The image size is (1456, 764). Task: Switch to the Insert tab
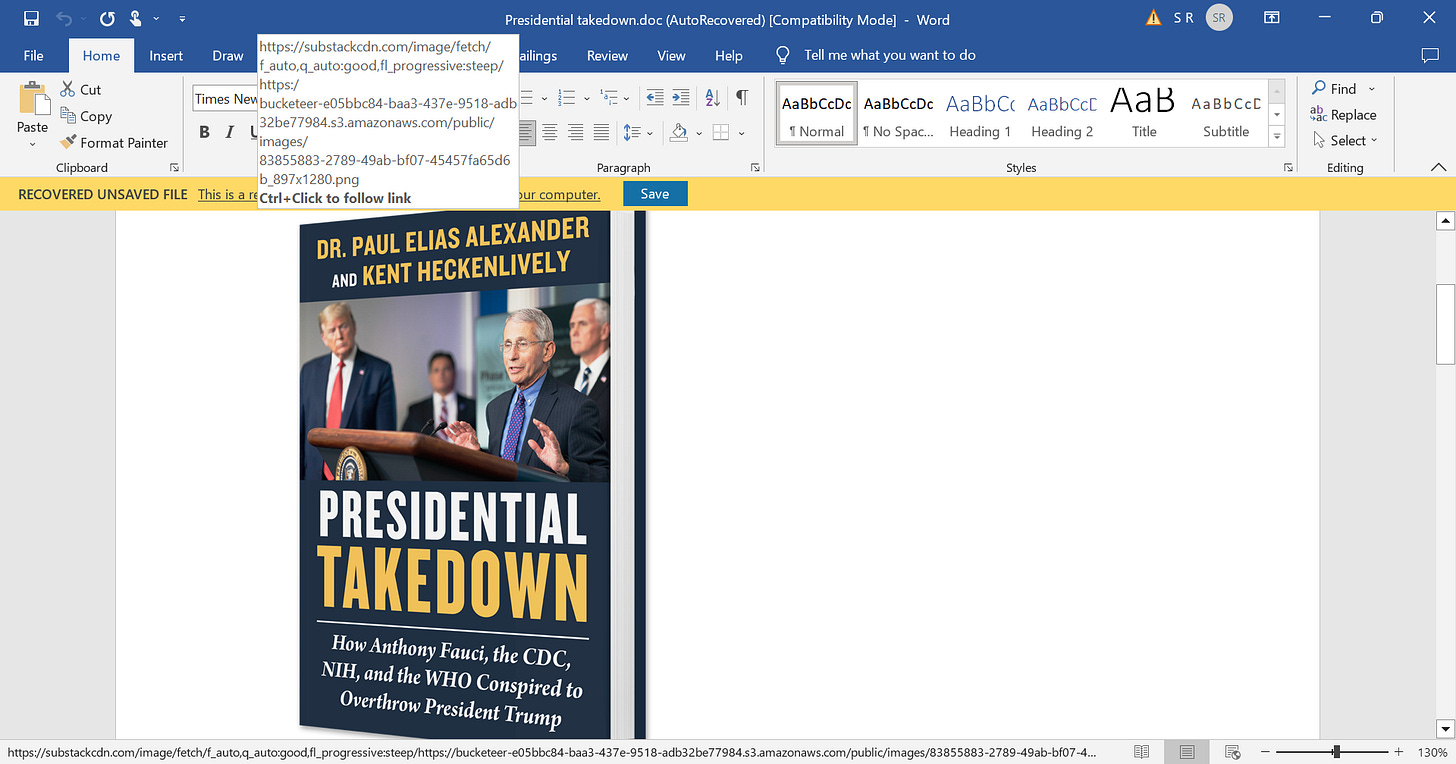pos(166,56)
